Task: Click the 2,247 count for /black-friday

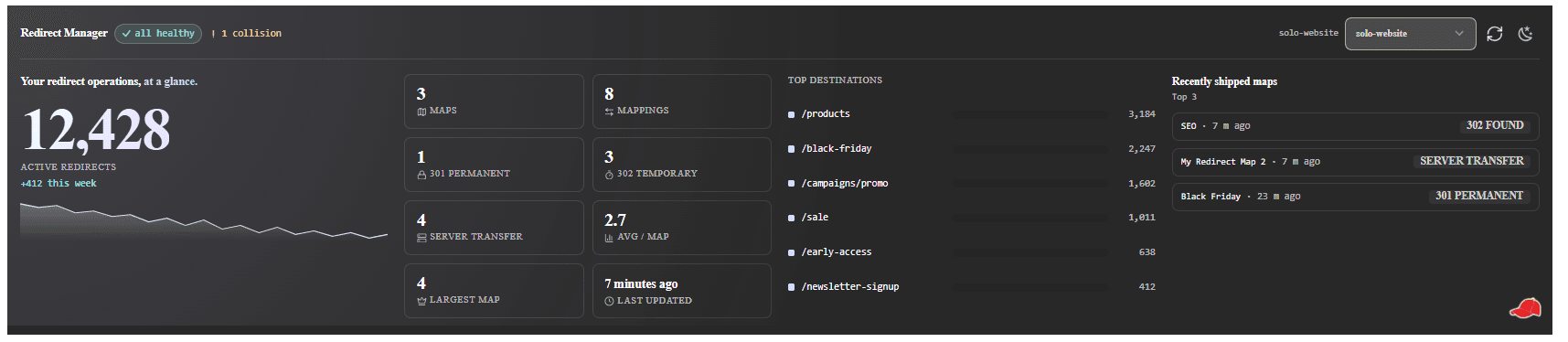Action: pos(1142,148)
